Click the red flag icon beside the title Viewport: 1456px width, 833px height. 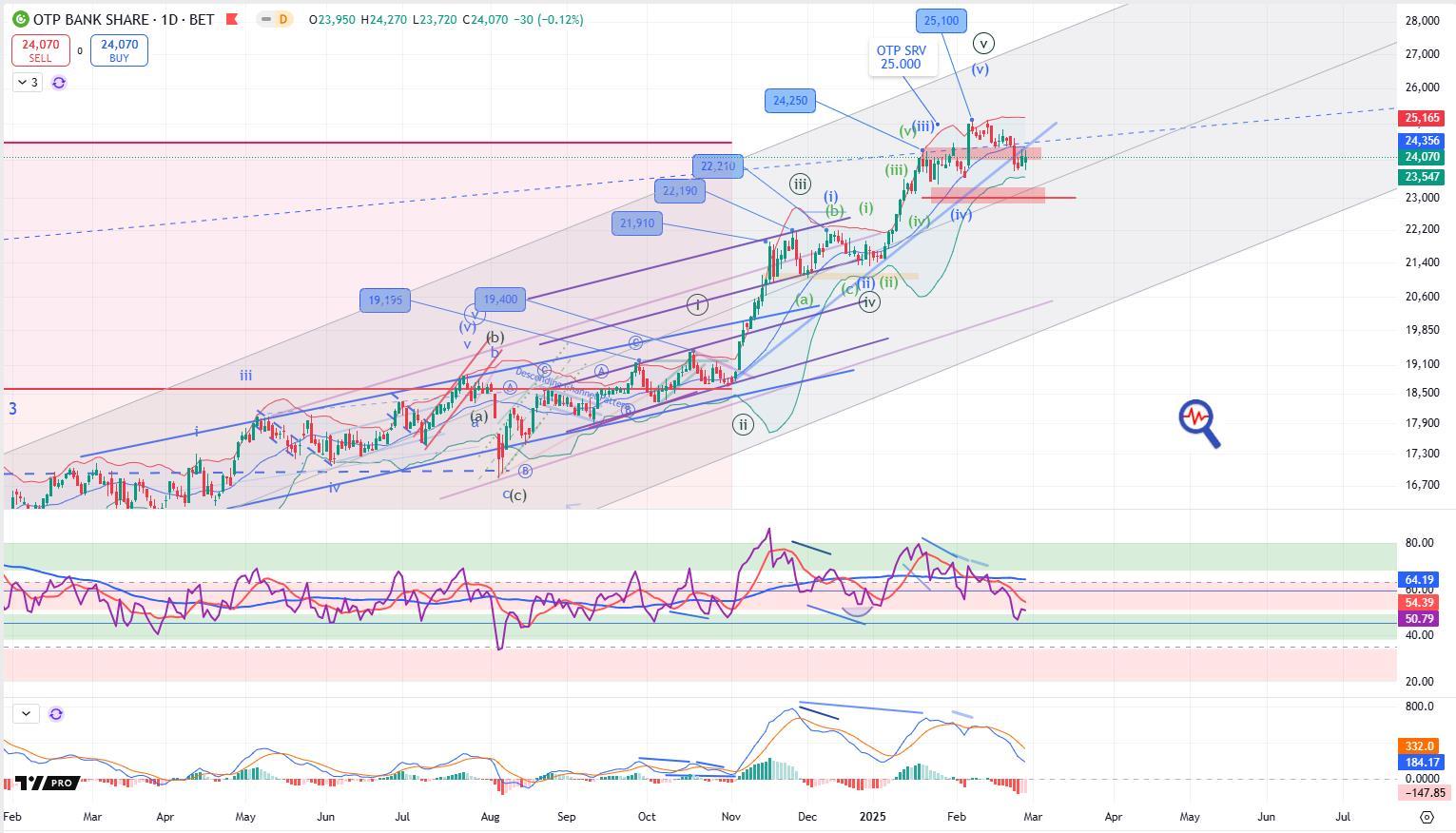231,19
